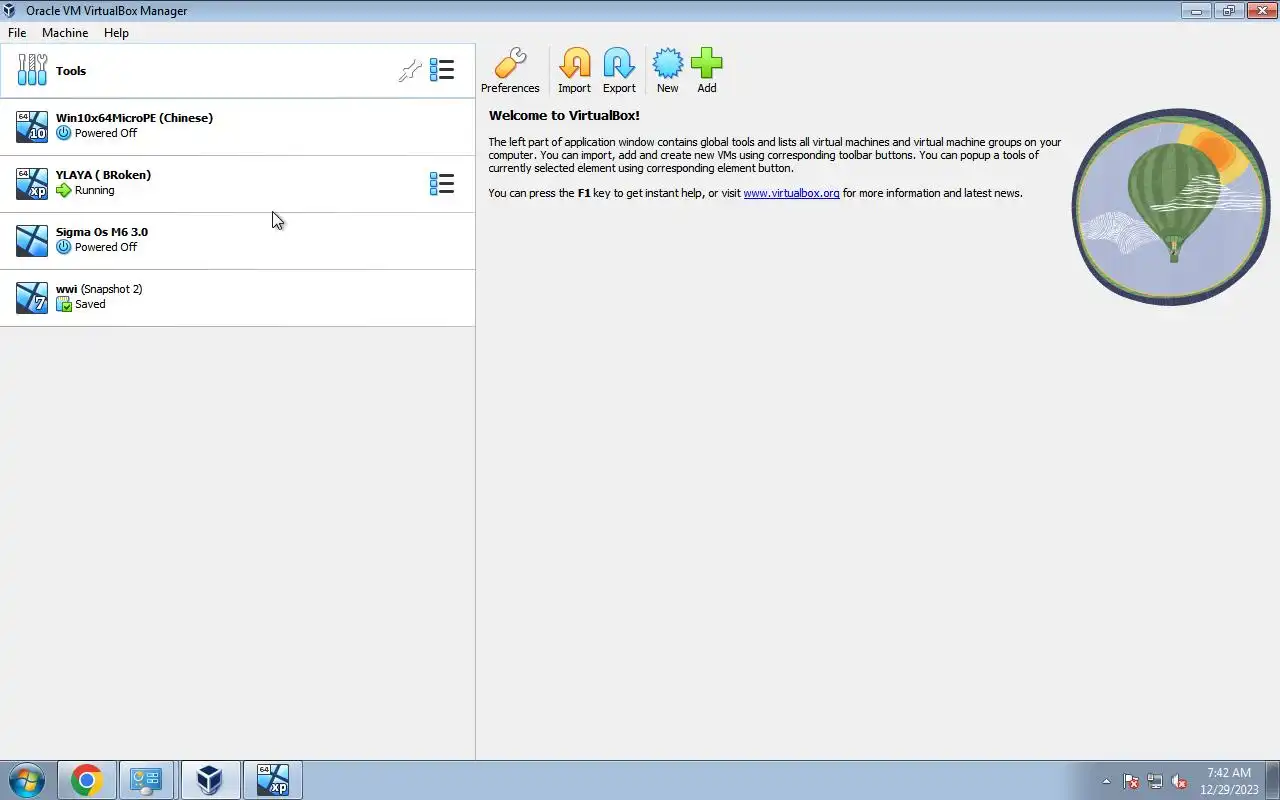Image resolution: width=1280 pixels, height=800 pixels.
Task: Click Powered Off text under Win10x64MicroPE
Action: [106, 133]
